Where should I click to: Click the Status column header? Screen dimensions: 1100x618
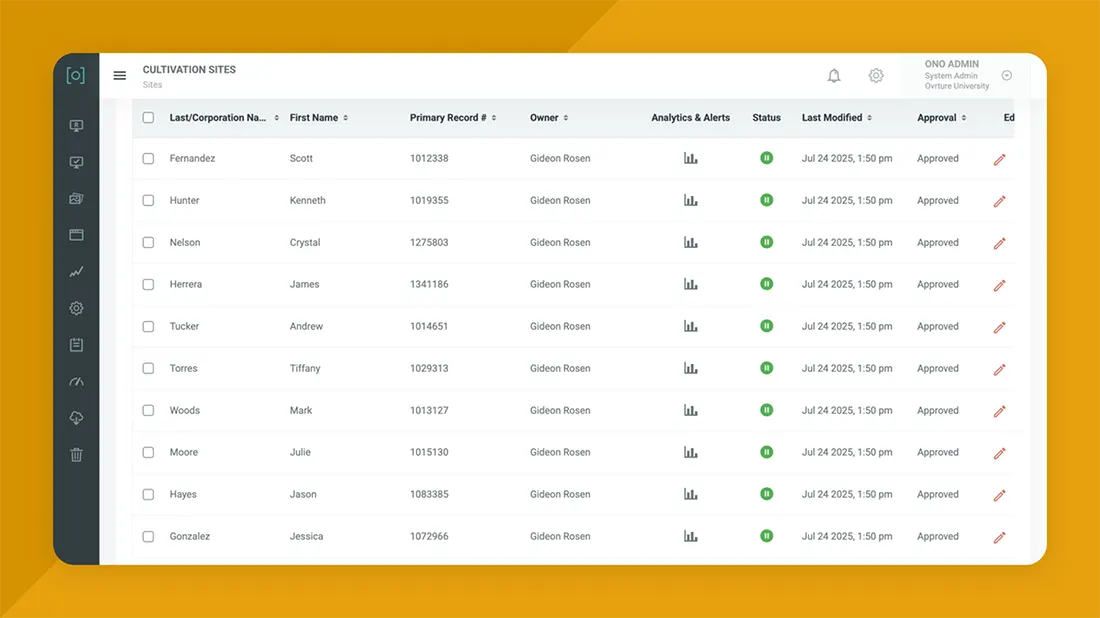pyautogui.click(x=766, y=118)
